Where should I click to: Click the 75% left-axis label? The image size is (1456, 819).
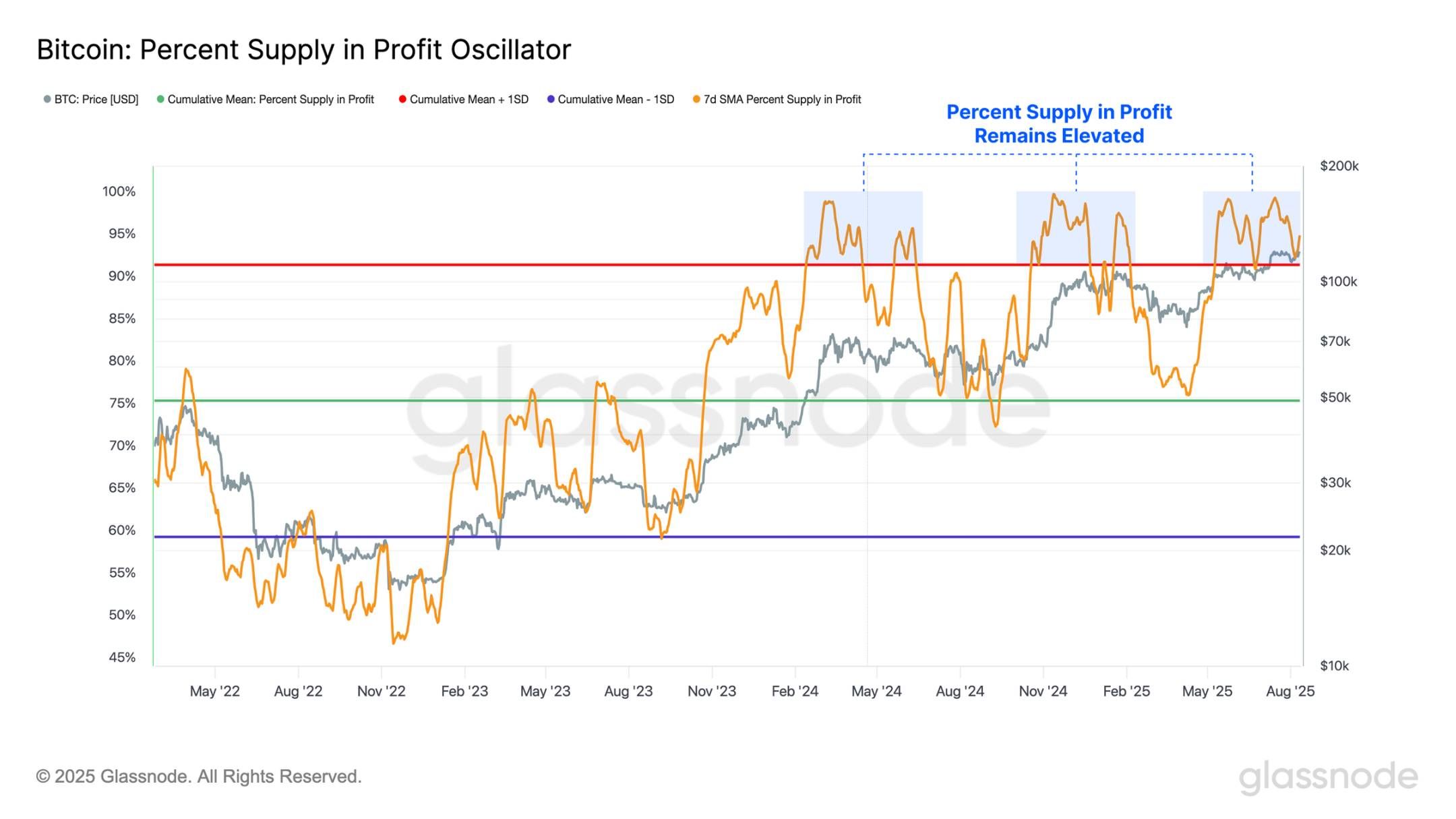tap(122, 403)
